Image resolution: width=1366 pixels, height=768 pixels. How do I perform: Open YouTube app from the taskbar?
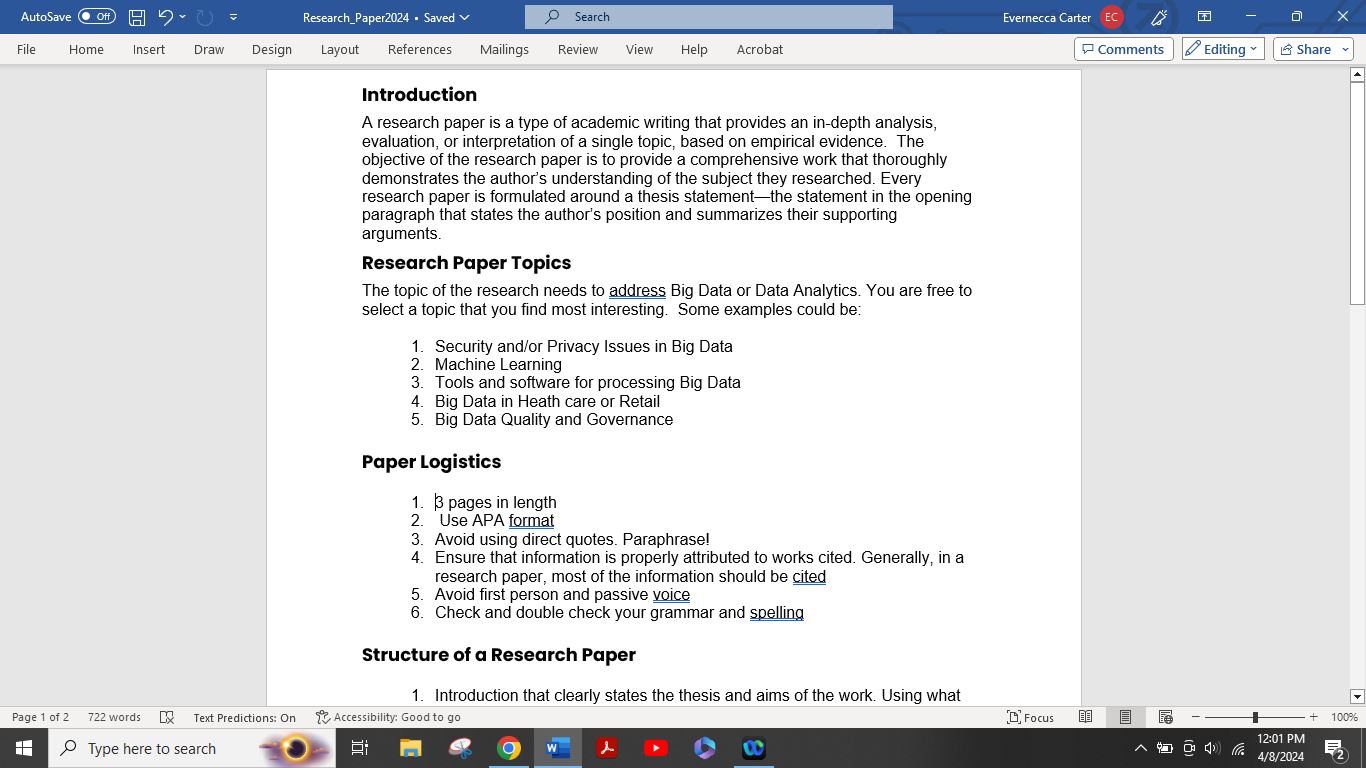click(x=656, y=748)
